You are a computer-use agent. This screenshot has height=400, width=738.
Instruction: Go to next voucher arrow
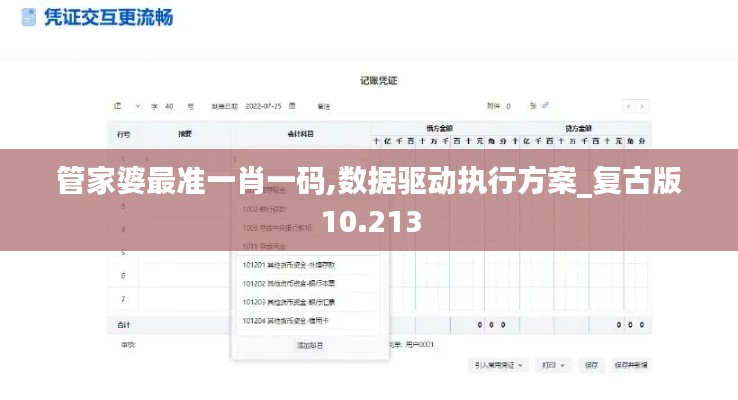(x=642, y=106)
